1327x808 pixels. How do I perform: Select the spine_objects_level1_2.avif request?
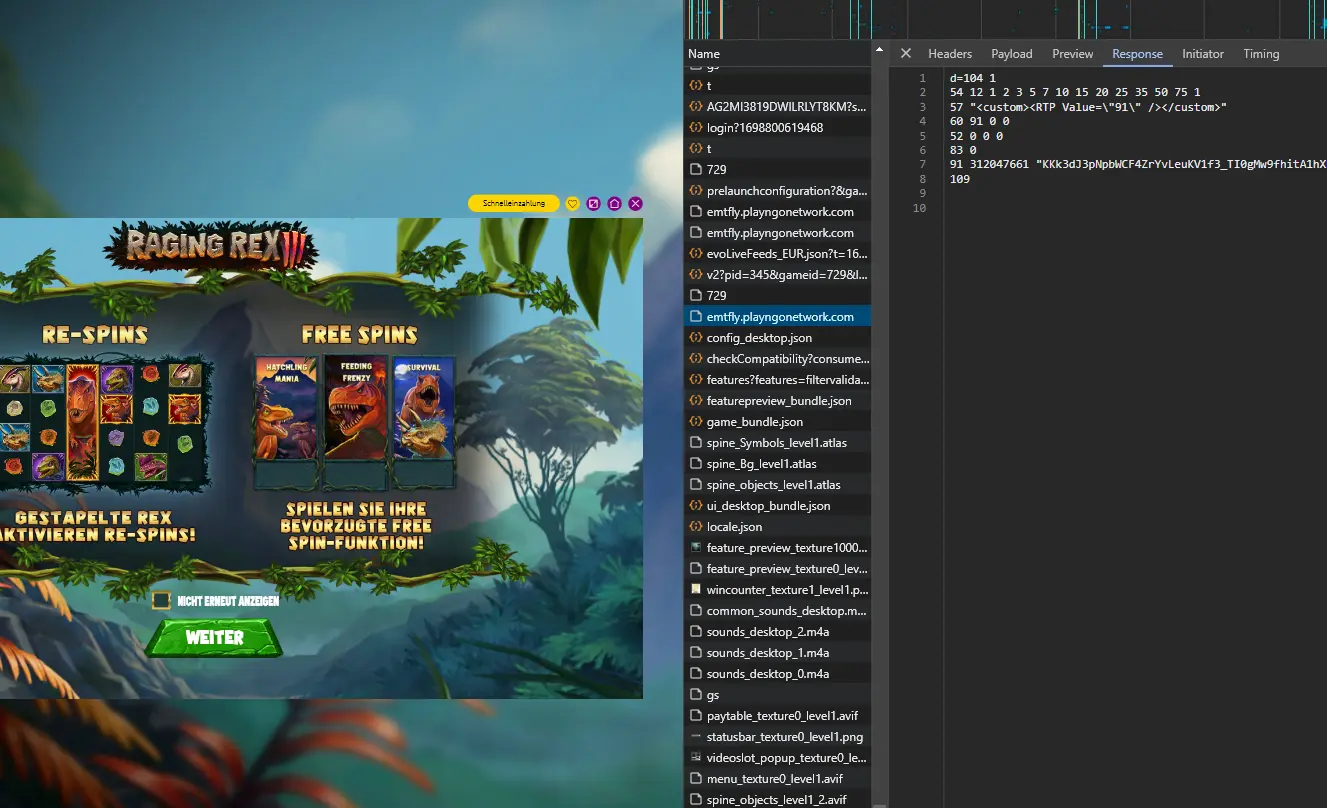click(x=778, y=799)
